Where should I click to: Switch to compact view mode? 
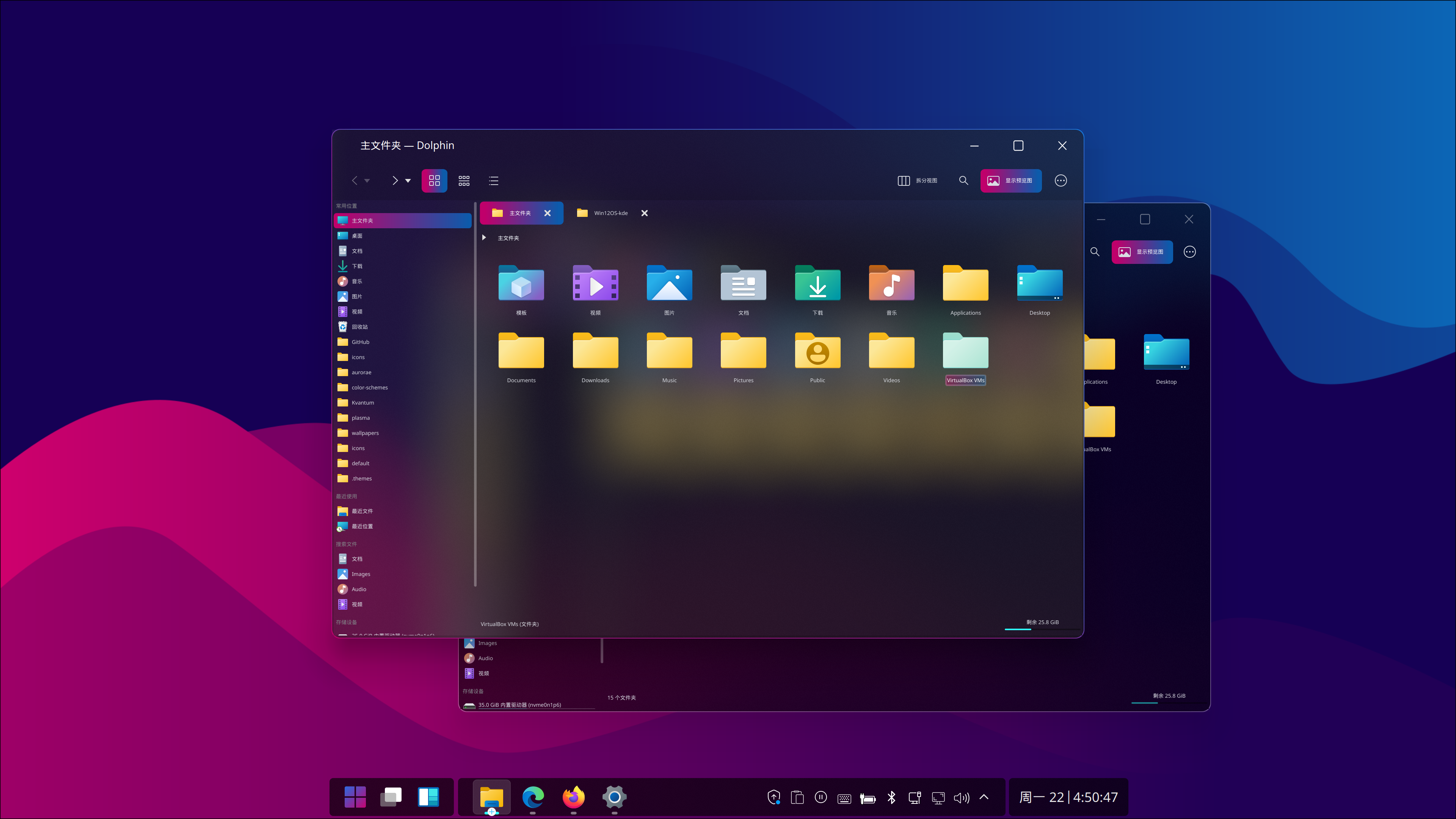(x=464, y=181)
